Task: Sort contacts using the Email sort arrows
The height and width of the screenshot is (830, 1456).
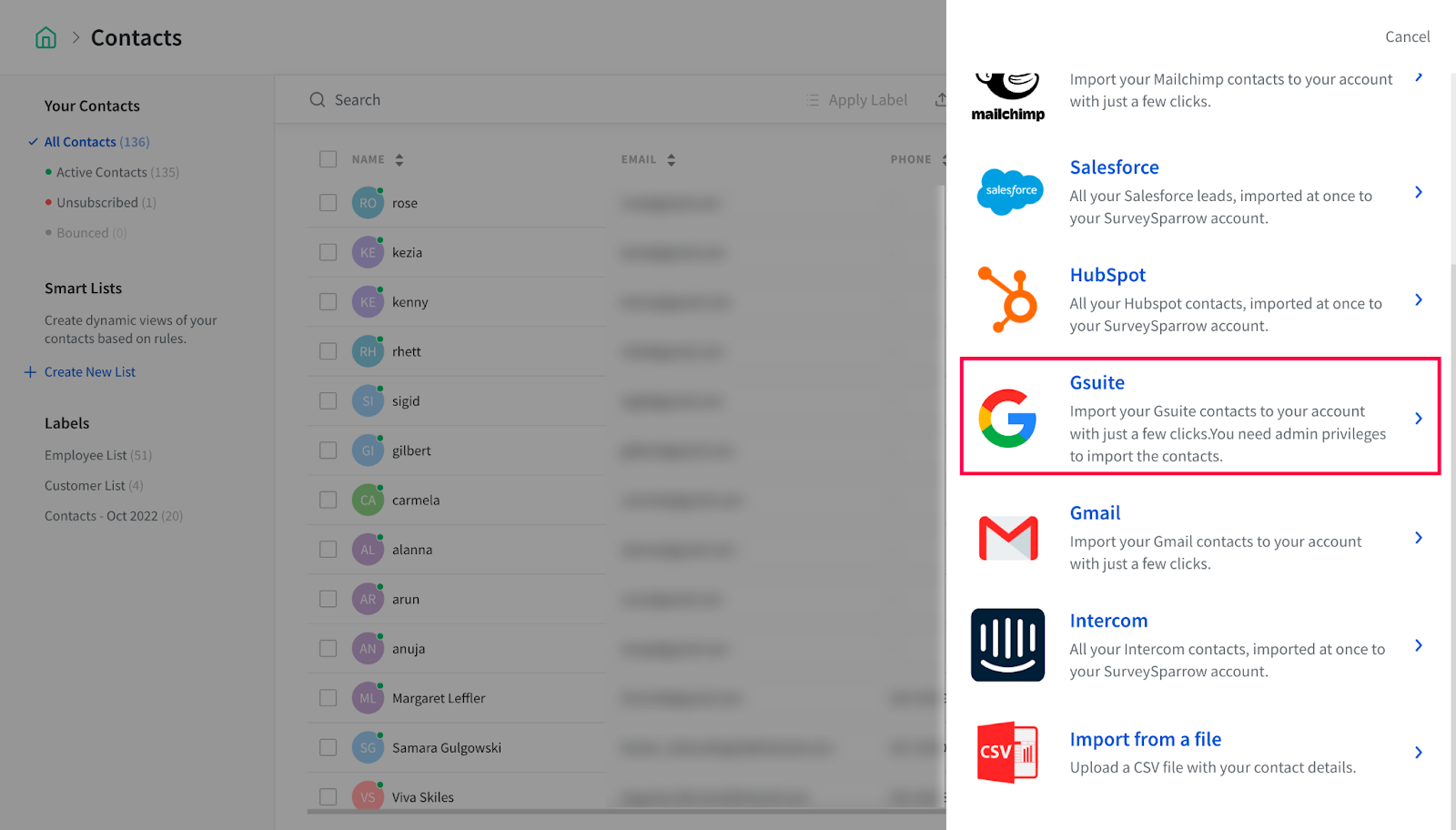Action: (x=672, y=160)
